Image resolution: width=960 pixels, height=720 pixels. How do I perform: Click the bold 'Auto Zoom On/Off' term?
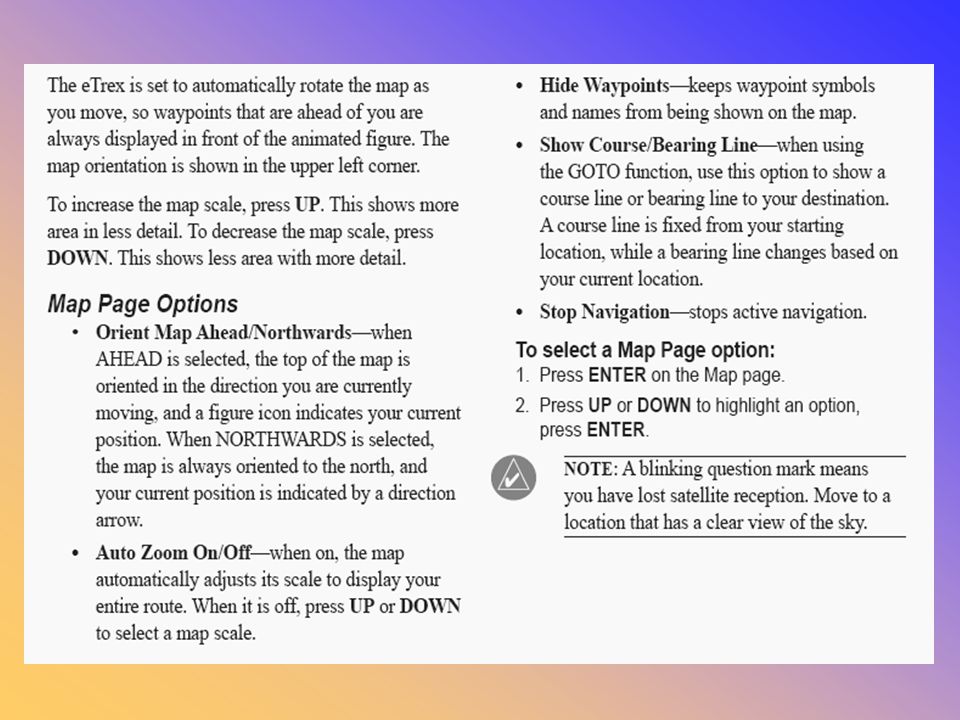pos(173,553)
